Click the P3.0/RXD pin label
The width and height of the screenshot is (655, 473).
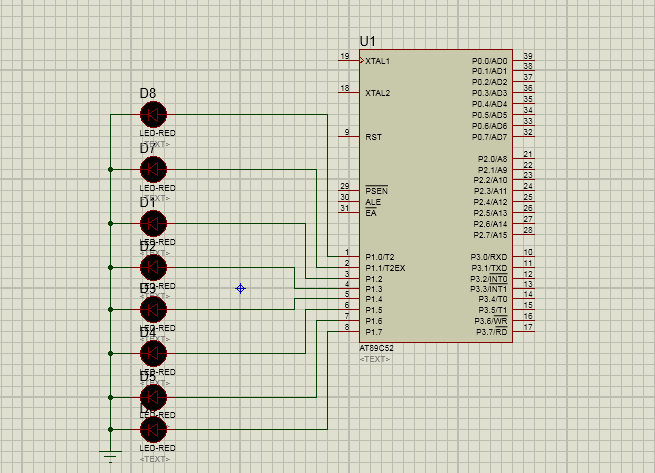tap(490, 256)
